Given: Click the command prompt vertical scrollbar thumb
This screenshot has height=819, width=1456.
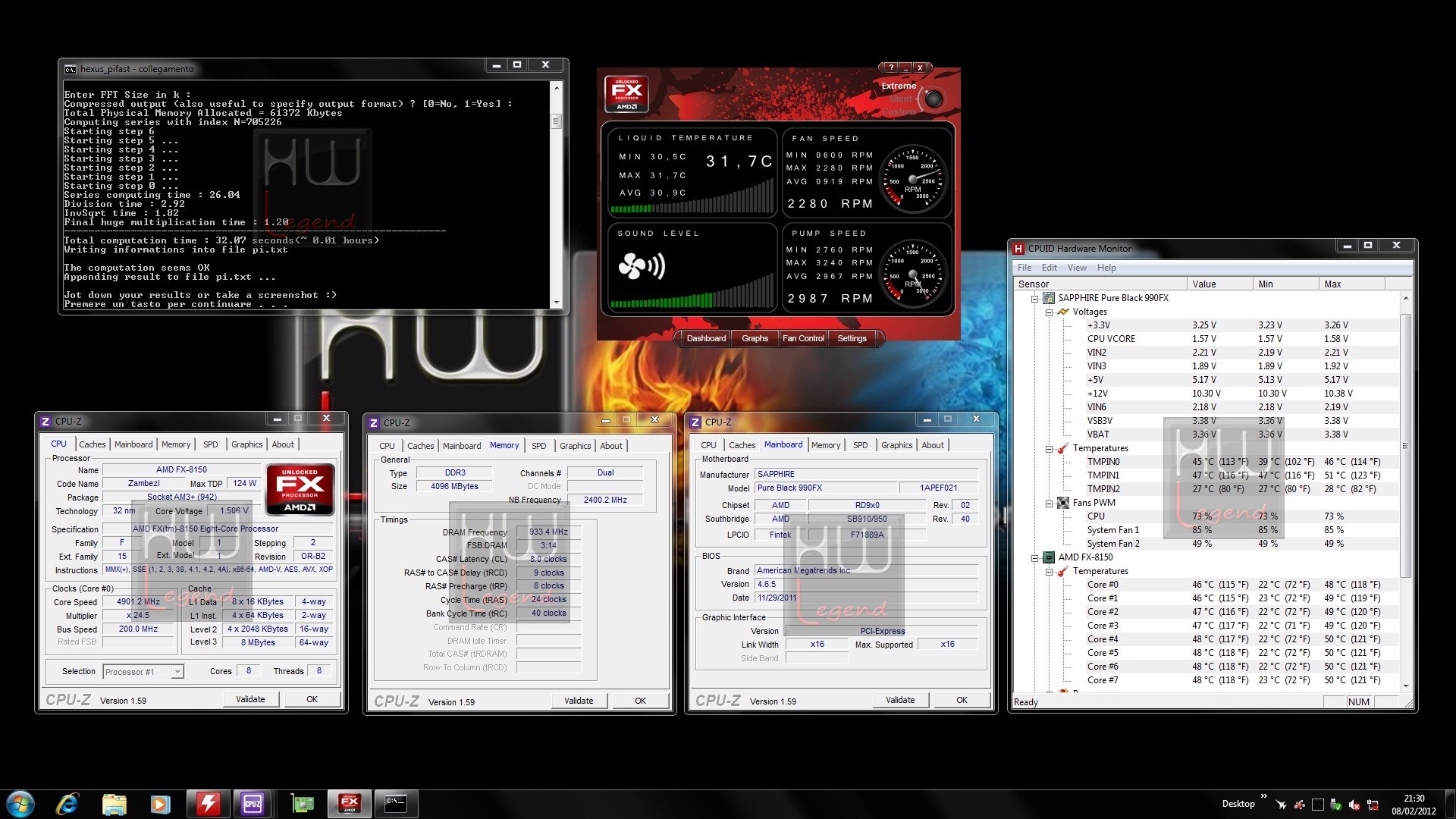Looking at the screenshot, I should pos(557,121).
